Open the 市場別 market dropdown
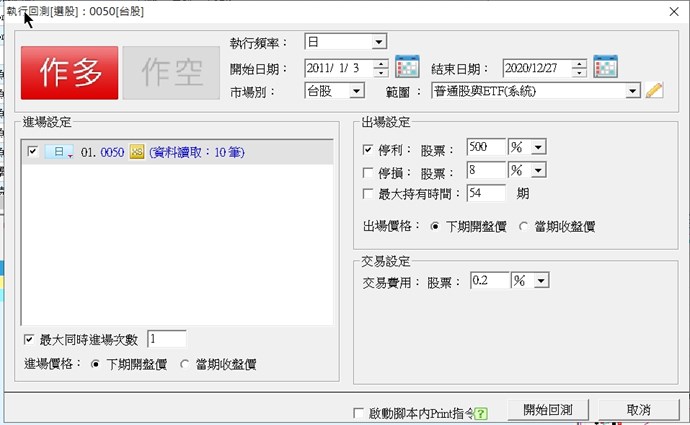Image resolution: width=690 pixels, height=425 pixels. [x=356, y=91]
